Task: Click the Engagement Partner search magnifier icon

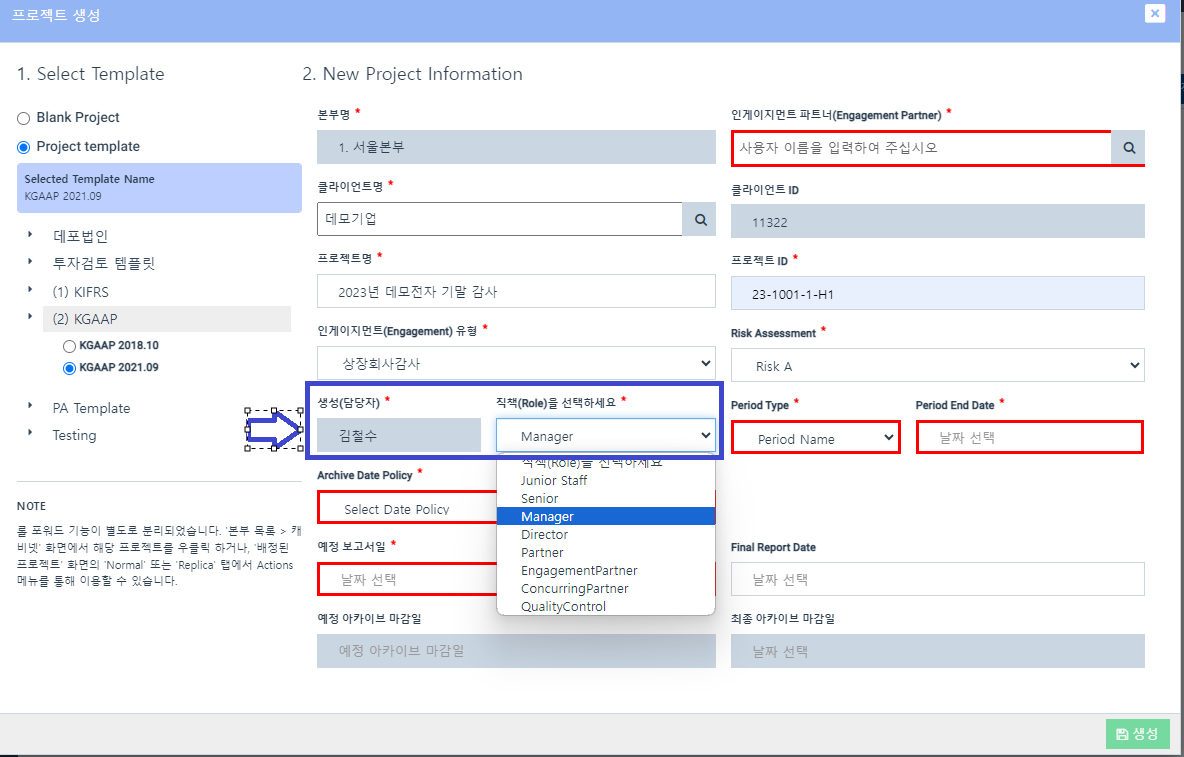Action: click(1128, 147)
